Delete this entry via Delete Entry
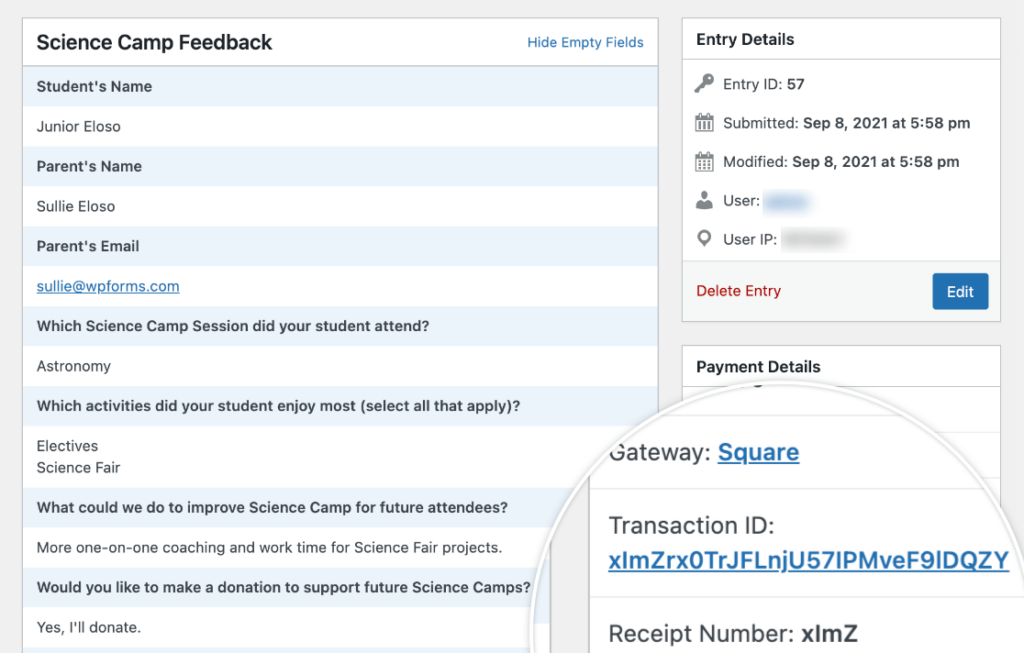Viewport: 1024px width, 653px height. [738, 291]
